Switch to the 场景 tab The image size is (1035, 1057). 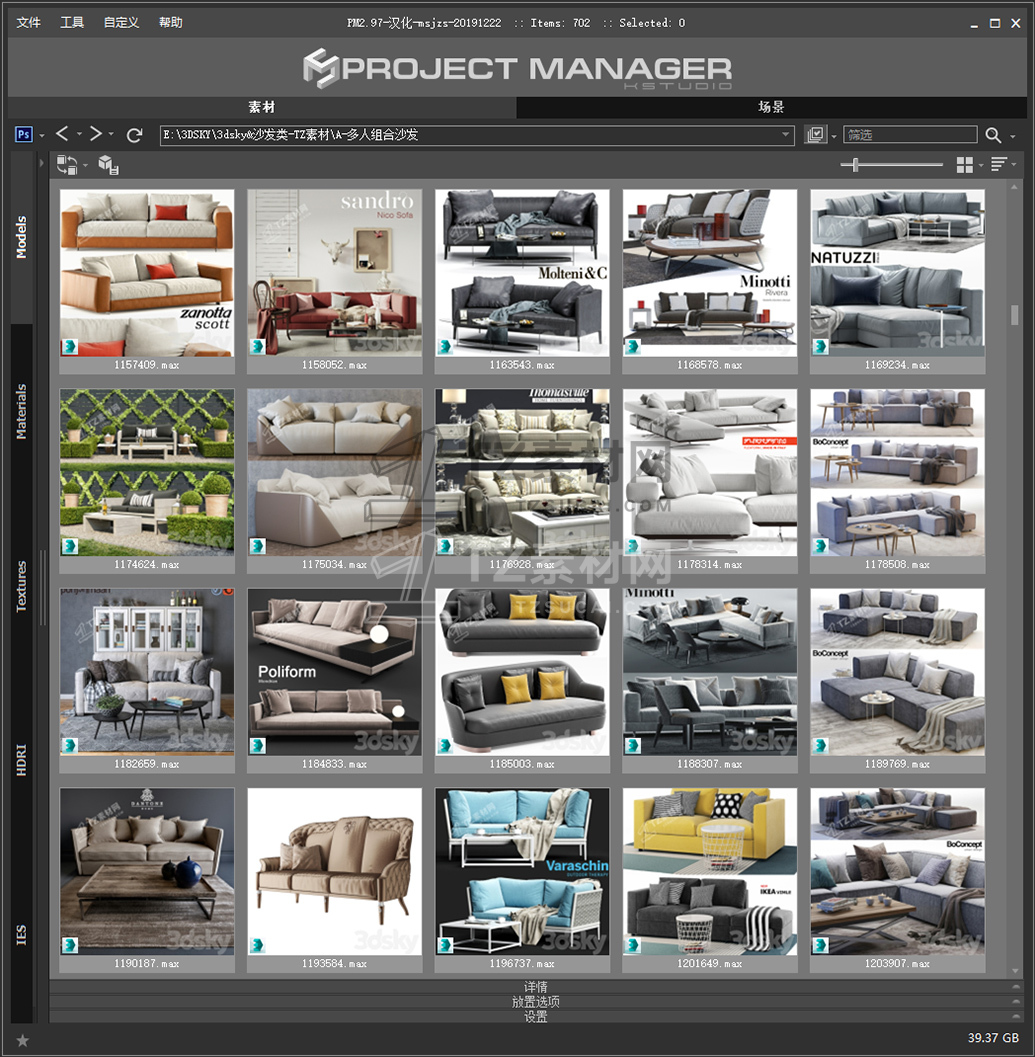tap(771, 107)
